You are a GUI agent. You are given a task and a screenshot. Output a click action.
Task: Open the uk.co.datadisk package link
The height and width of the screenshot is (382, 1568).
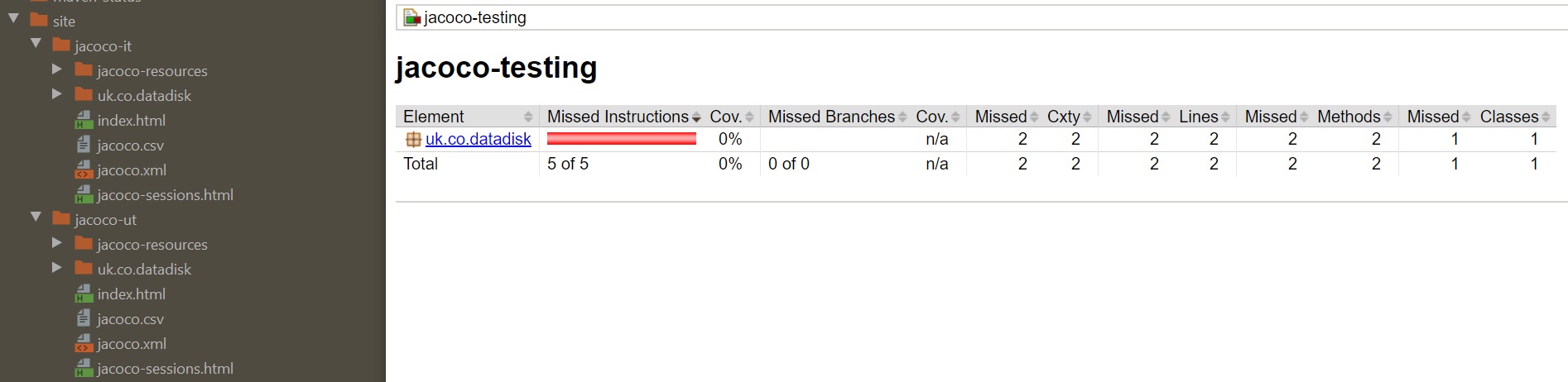[478, 139]
